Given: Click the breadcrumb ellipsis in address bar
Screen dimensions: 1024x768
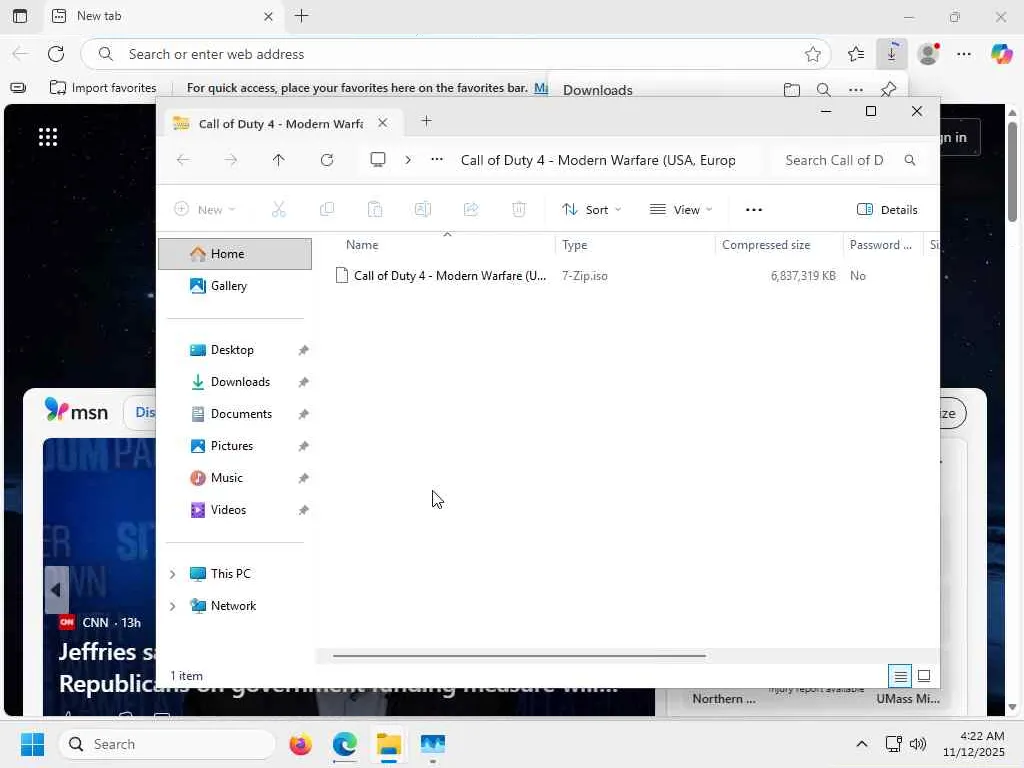Looking at the screenshot, I should (437, 160).
